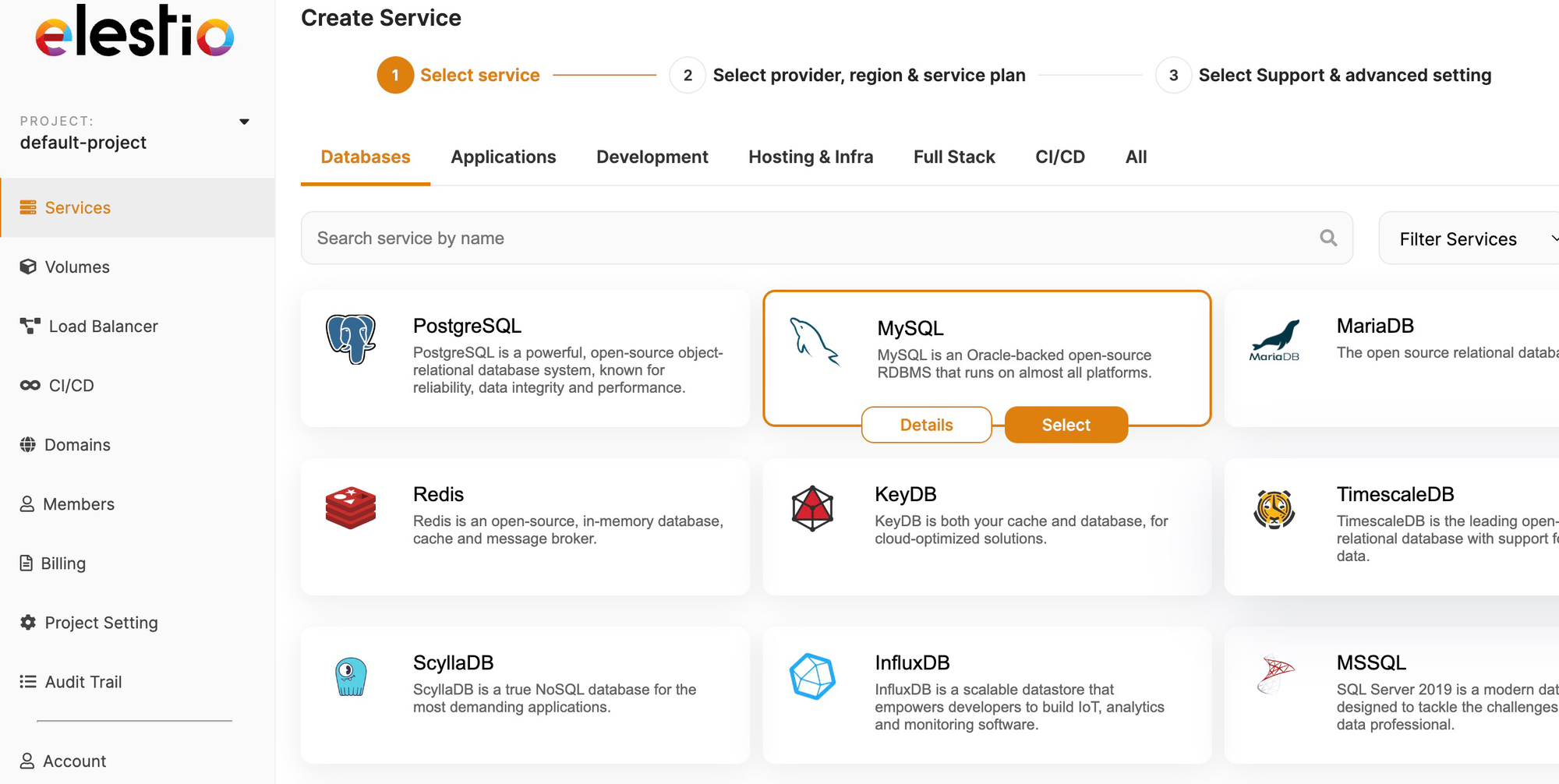Click the search magnifier icon
The height and width of the screenshot is (784, 1559).
[x=1328, y=238]
